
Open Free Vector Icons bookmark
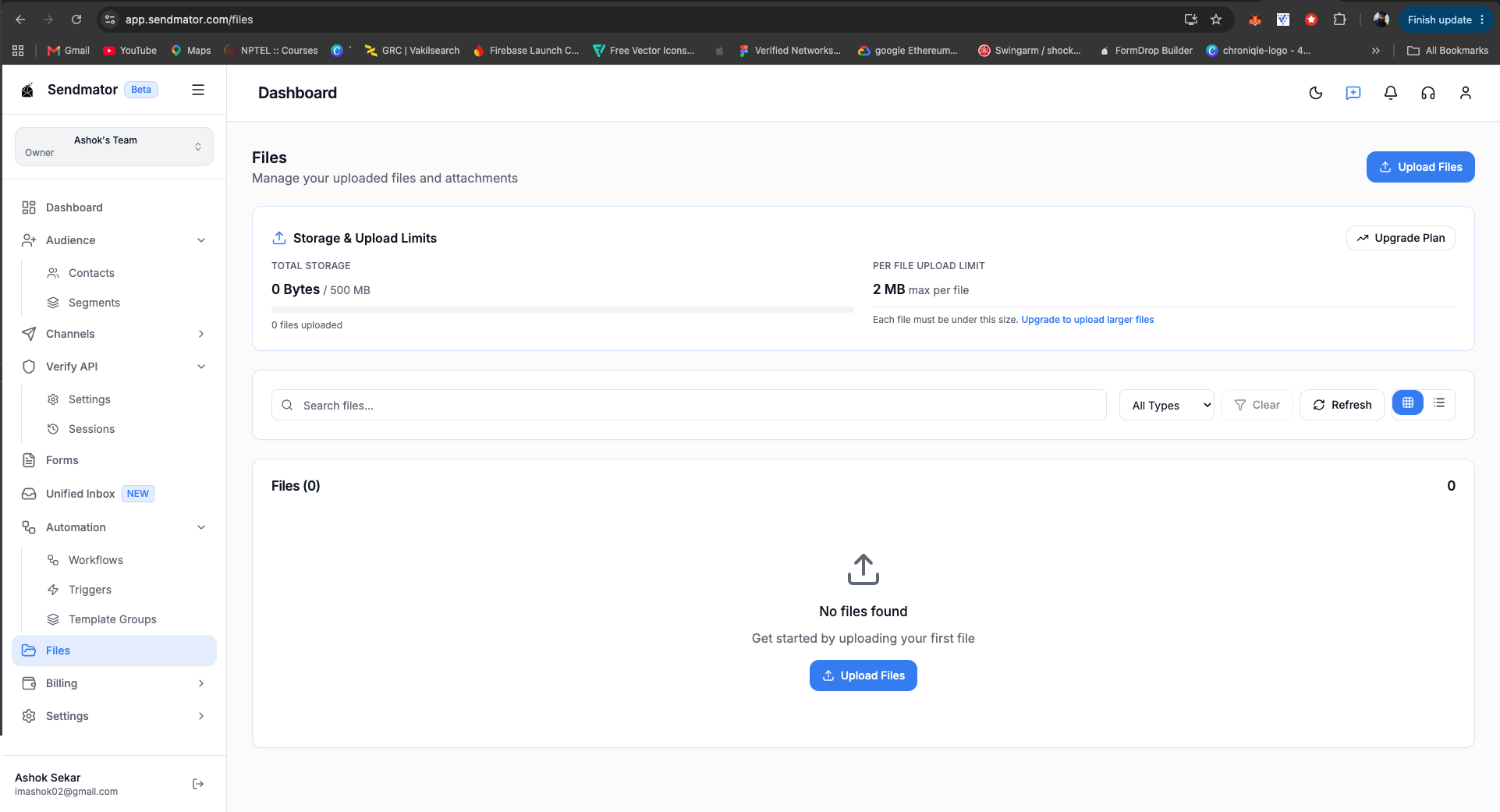[x=644, y=51]
